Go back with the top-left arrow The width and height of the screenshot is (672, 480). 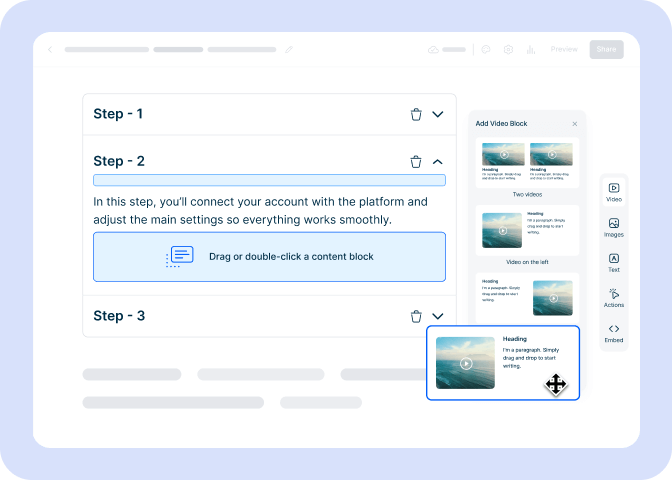point(50,50)
